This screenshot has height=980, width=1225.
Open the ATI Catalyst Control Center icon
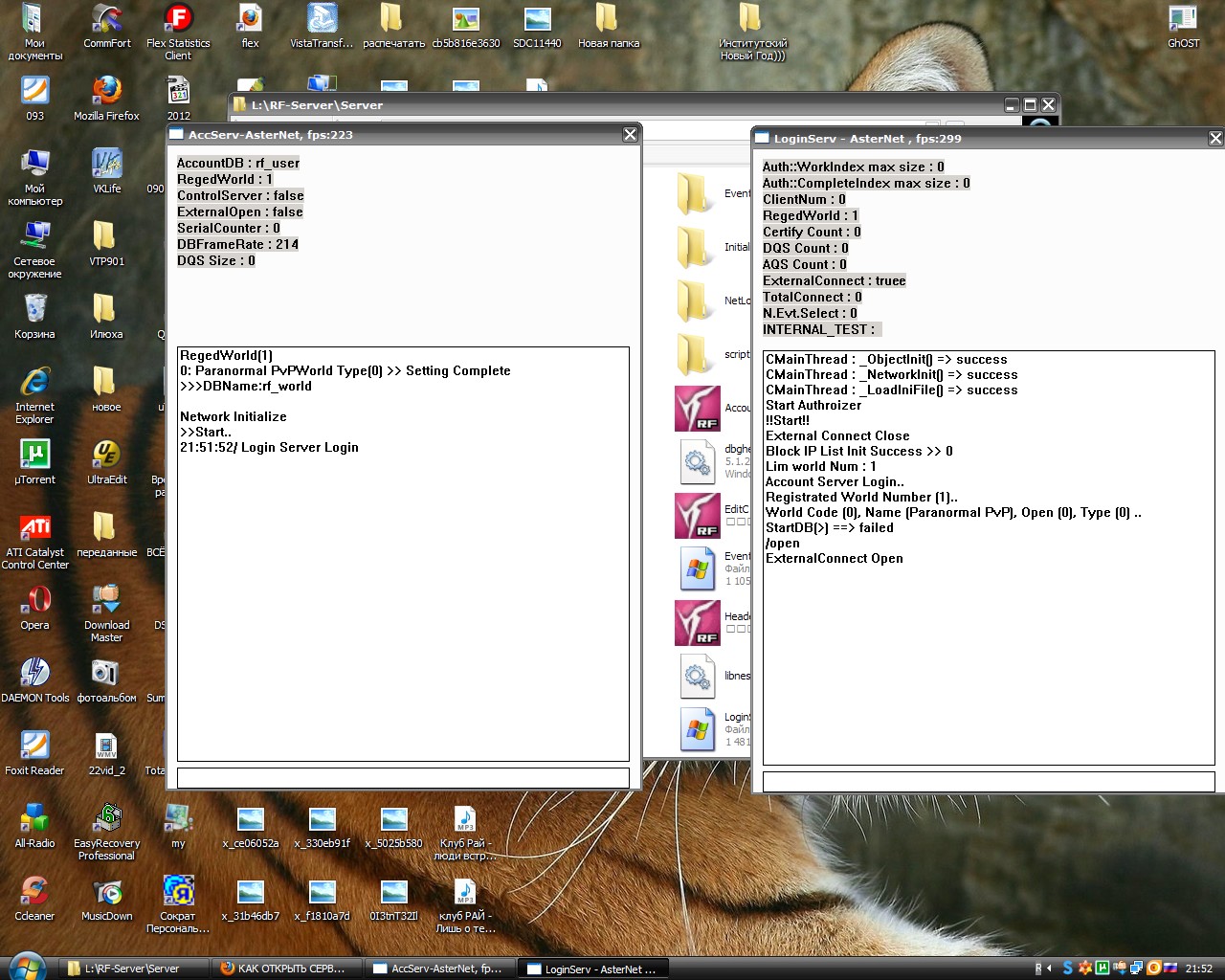click(x=34, y=528)
